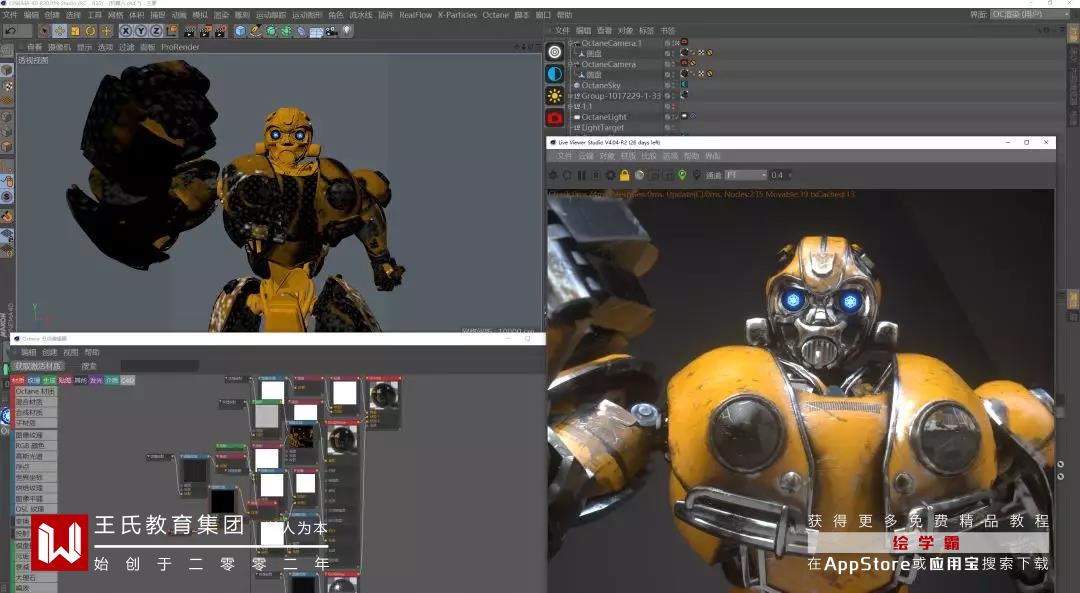Toggle the Y axis lock
Screen dimensions: 1080x593
[140, 31]
